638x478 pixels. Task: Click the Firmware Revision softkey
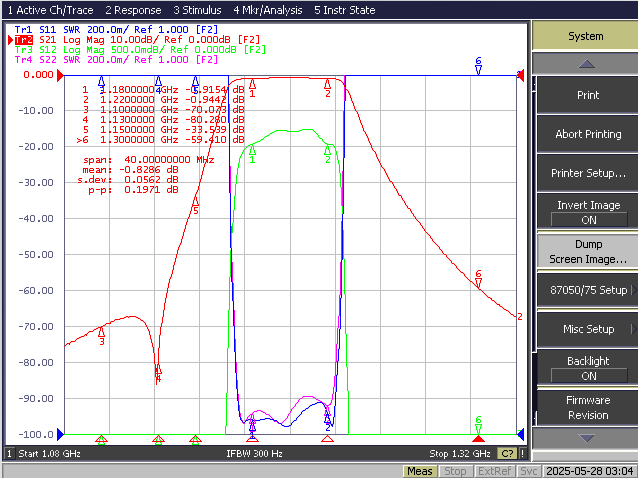click(x=588, y=407)
